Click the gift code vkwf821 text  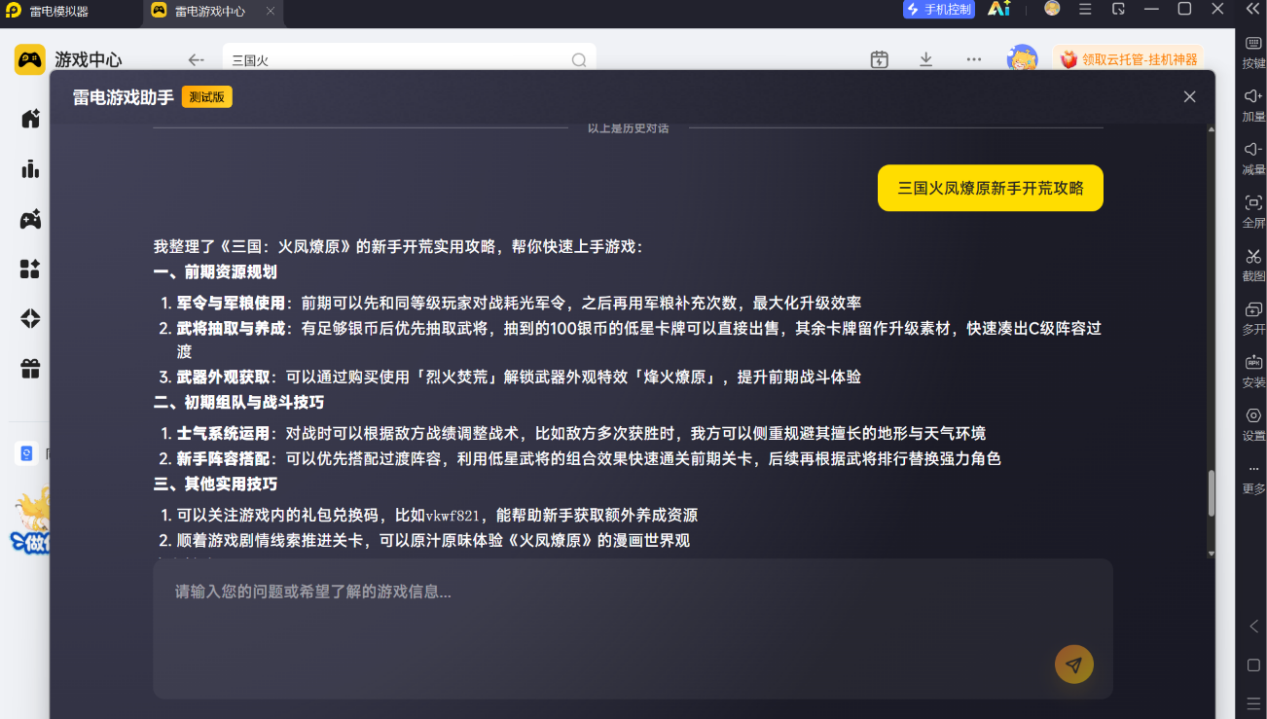pyautogui.click(x=455, y=516)
